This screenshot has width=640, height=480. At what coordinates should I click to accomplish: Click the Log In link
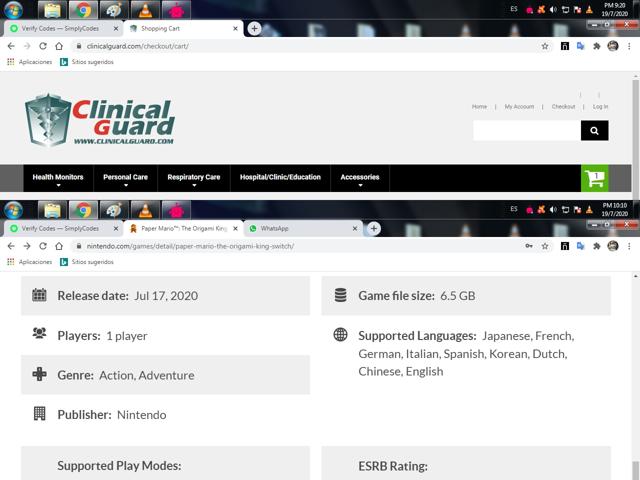600,107
